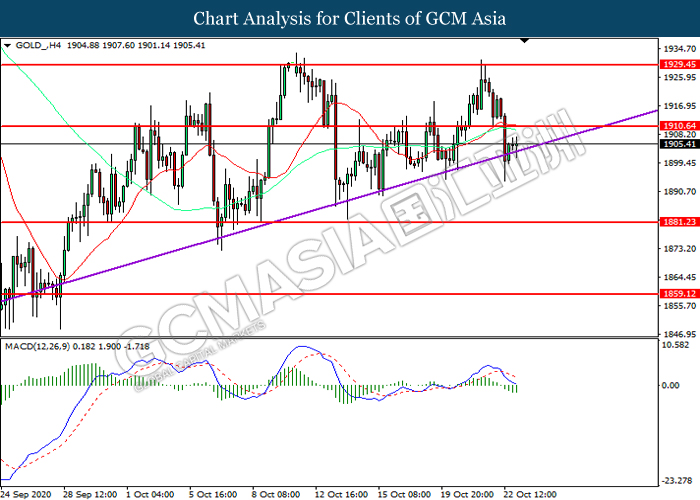Click the 1846.95 price axis value
The image size is (700, 500).
[x=679, y=334]
